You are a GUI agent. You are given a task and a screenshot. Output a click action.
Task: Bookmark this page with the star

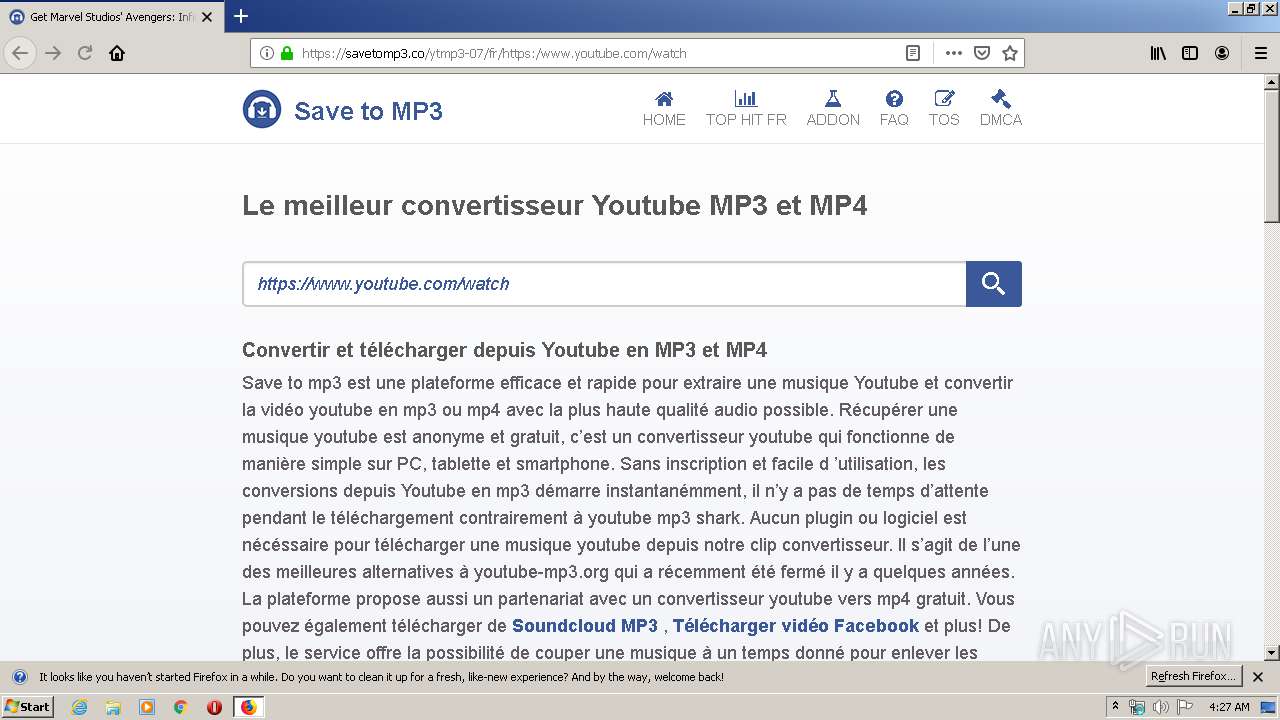pos(1010,53)
